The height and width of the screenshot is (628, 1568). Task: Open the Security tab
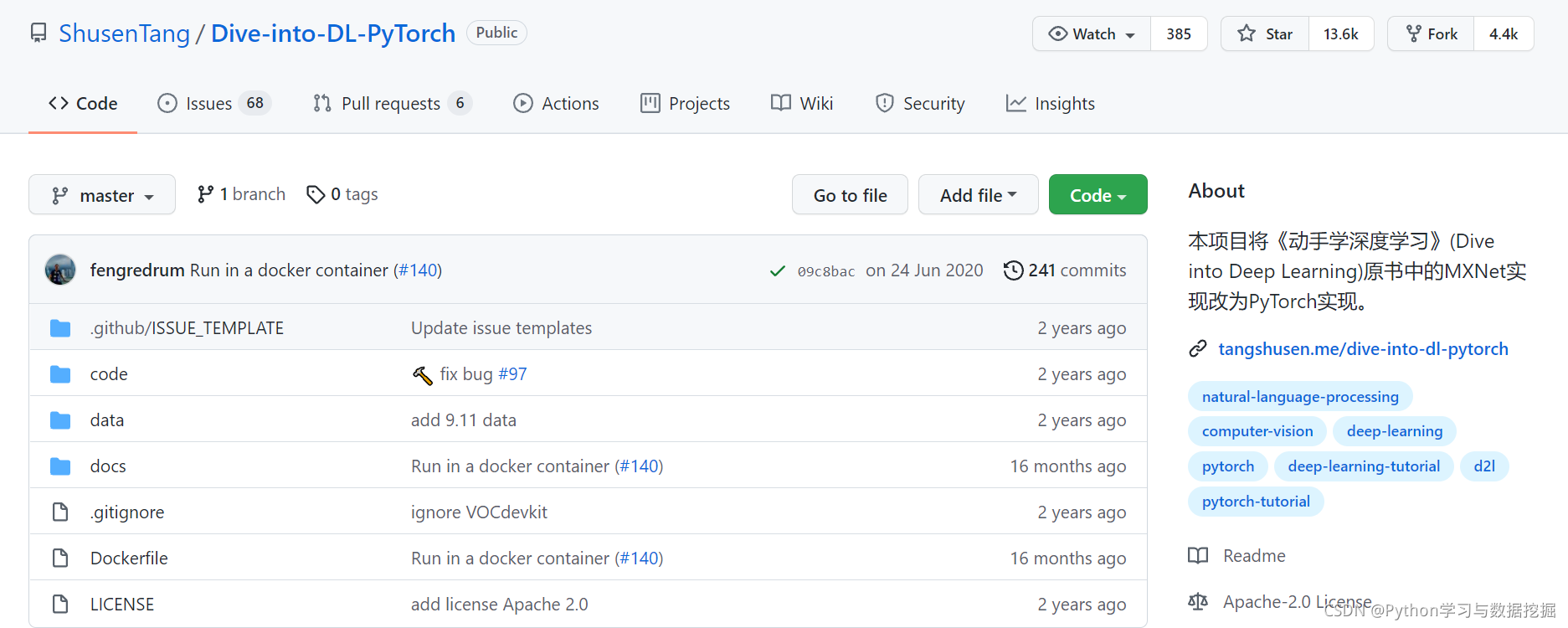click(x=919, y=103)
